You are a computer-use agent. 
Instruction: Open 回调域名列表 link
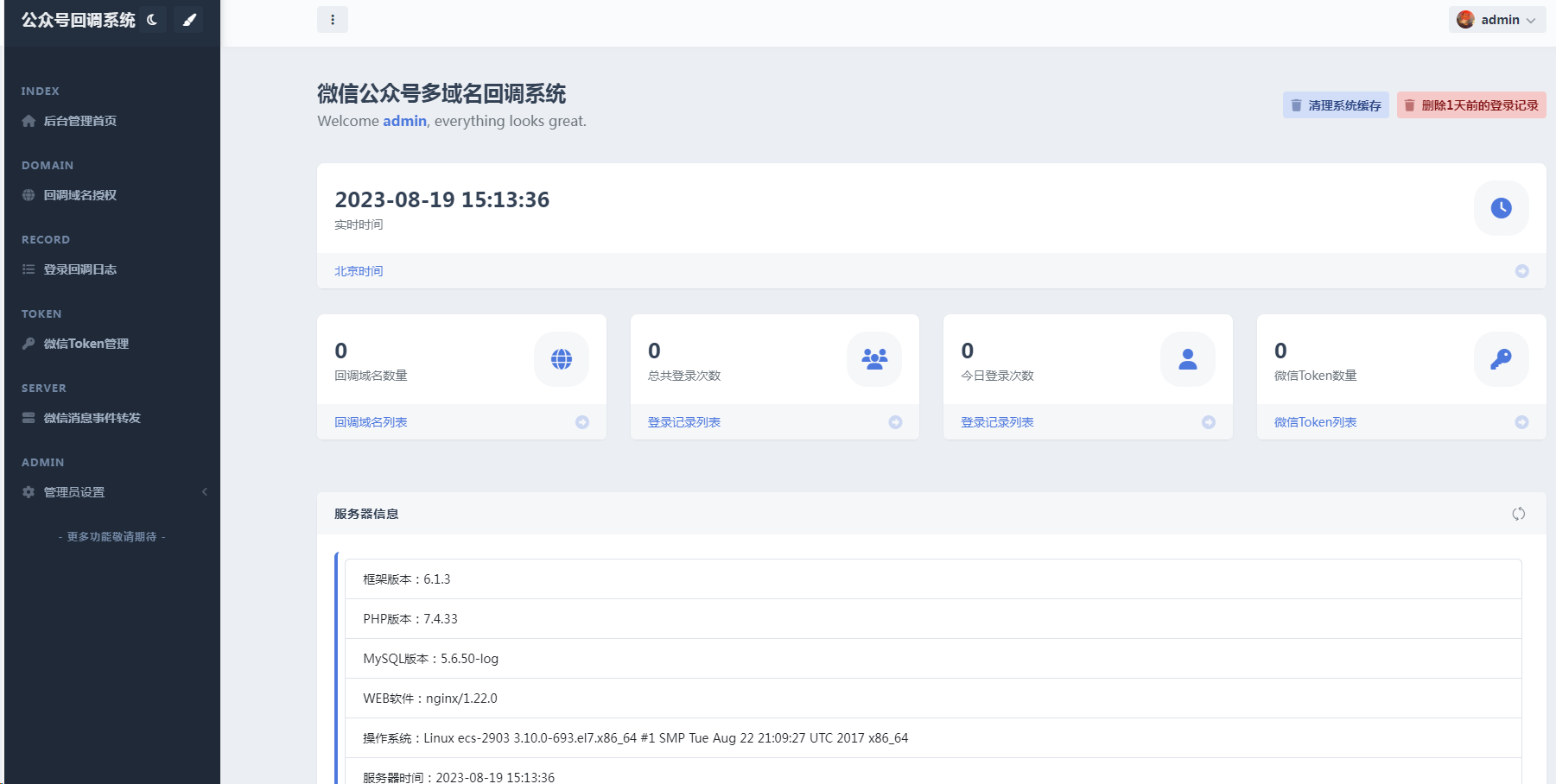tap(371, 422)
